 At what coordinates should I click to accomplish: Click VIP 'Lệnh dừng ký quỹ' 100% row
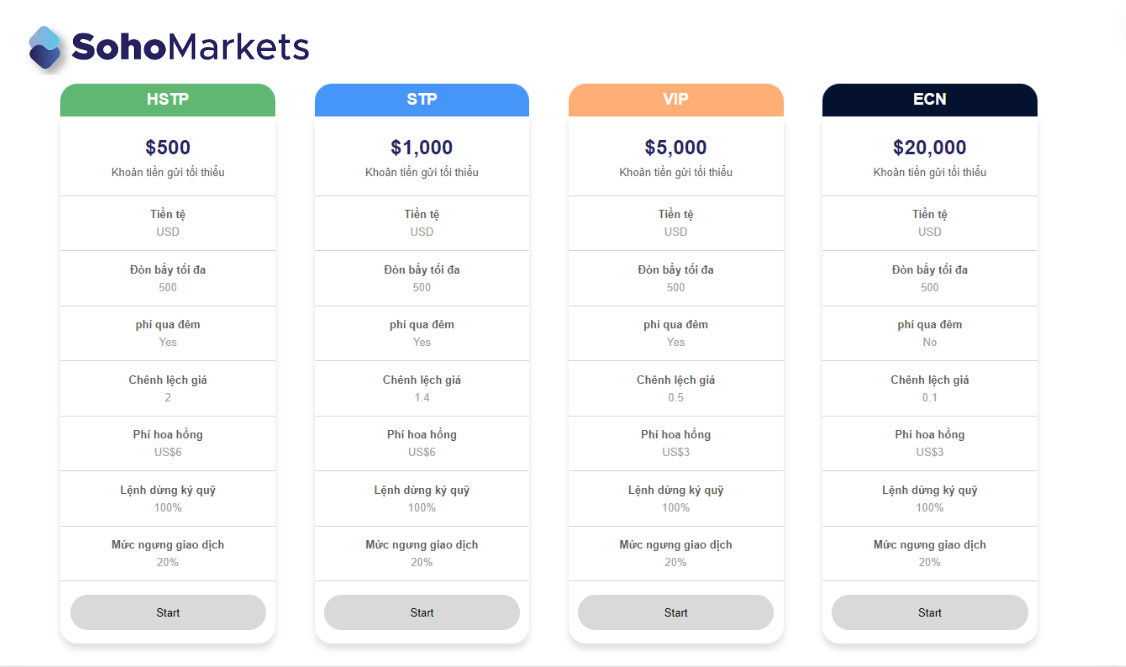coord(676,498)
